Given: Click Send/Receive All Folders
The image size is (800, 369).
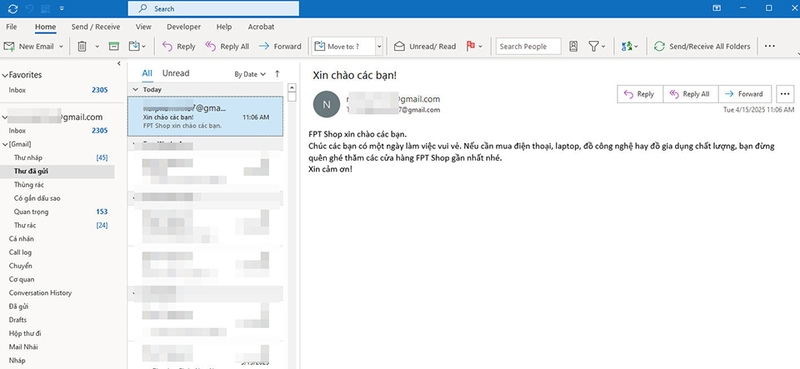Looking at the screenshot, I should [x=703, y=46].
